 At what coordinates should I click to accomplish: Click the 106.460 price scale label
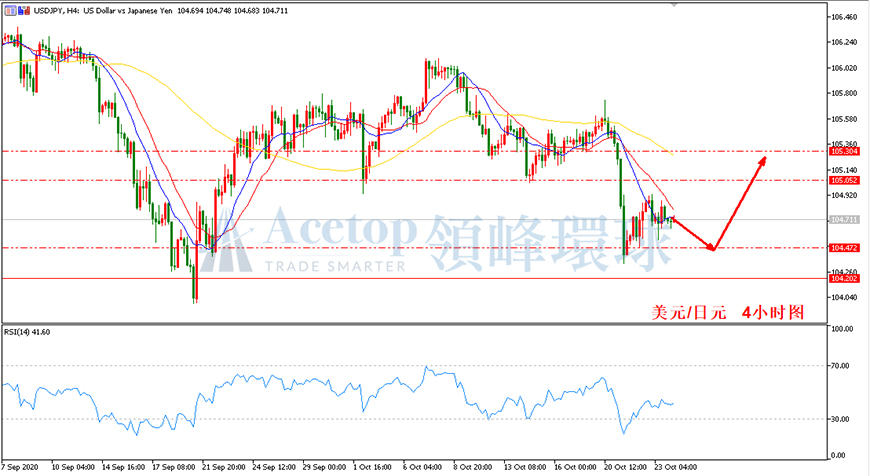844,17
